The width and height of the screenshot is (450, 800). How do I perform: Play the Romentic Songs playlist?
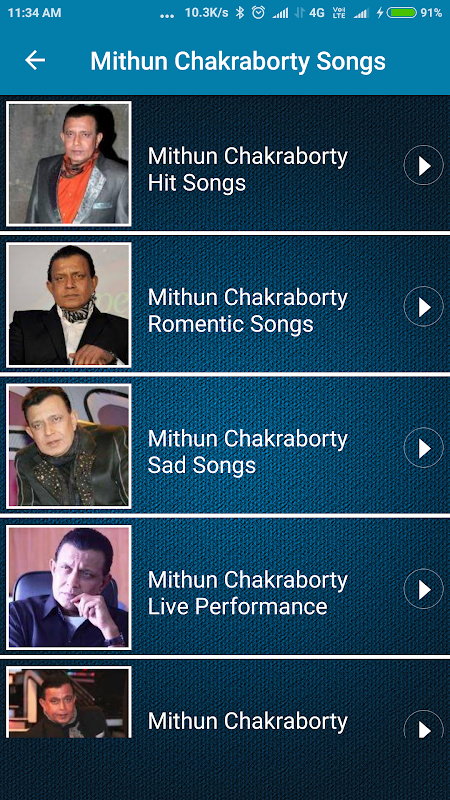click(423, 307)
